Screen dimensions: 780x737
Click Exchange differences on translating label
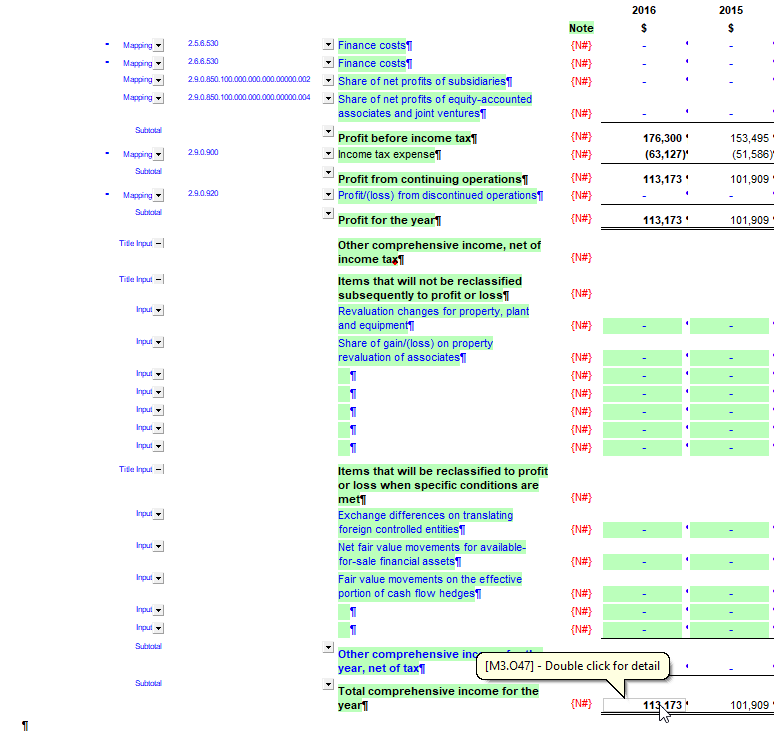coord(425,522)
